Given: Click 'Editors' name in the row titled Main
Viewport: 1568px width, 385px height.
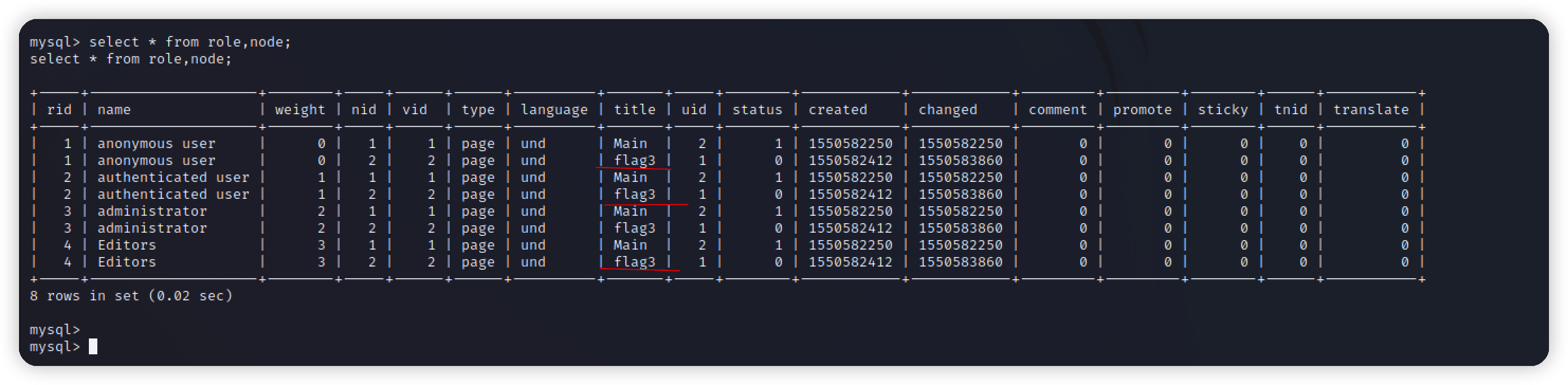Looking at the screenshot, I should [126, 245].
